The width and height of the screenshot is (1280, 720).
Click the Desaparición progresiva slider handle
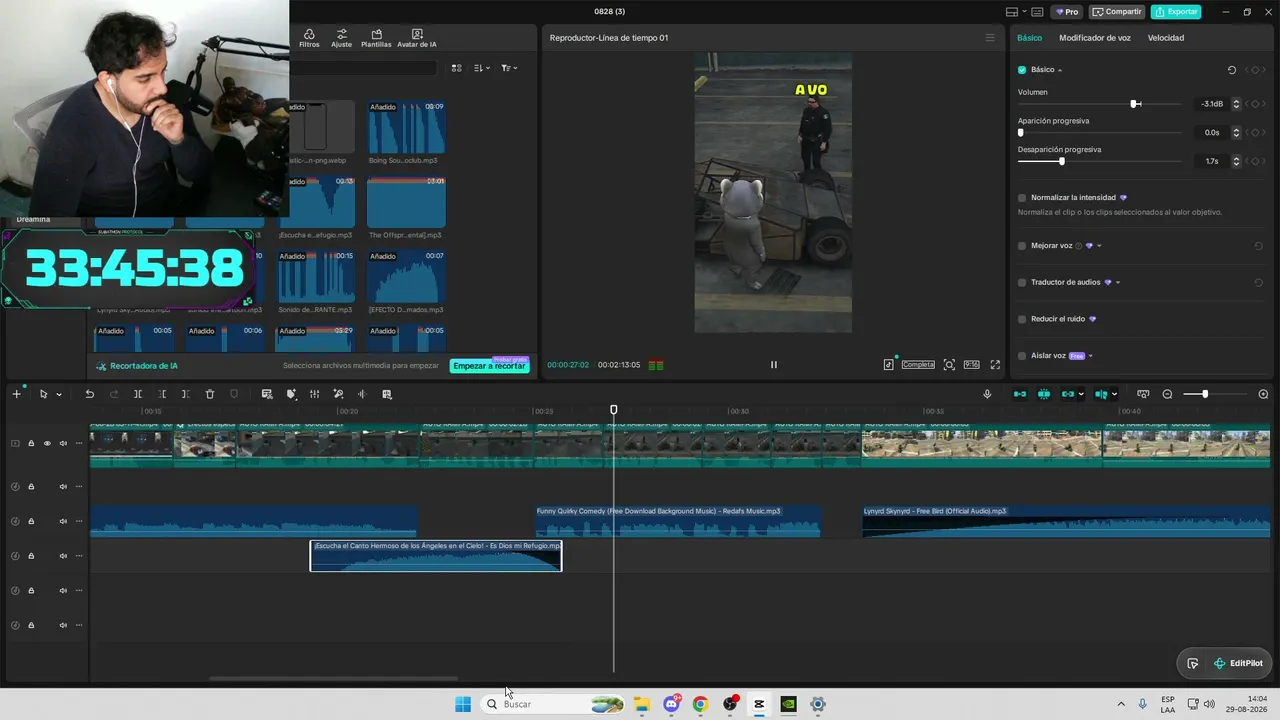pos(1061,161)
